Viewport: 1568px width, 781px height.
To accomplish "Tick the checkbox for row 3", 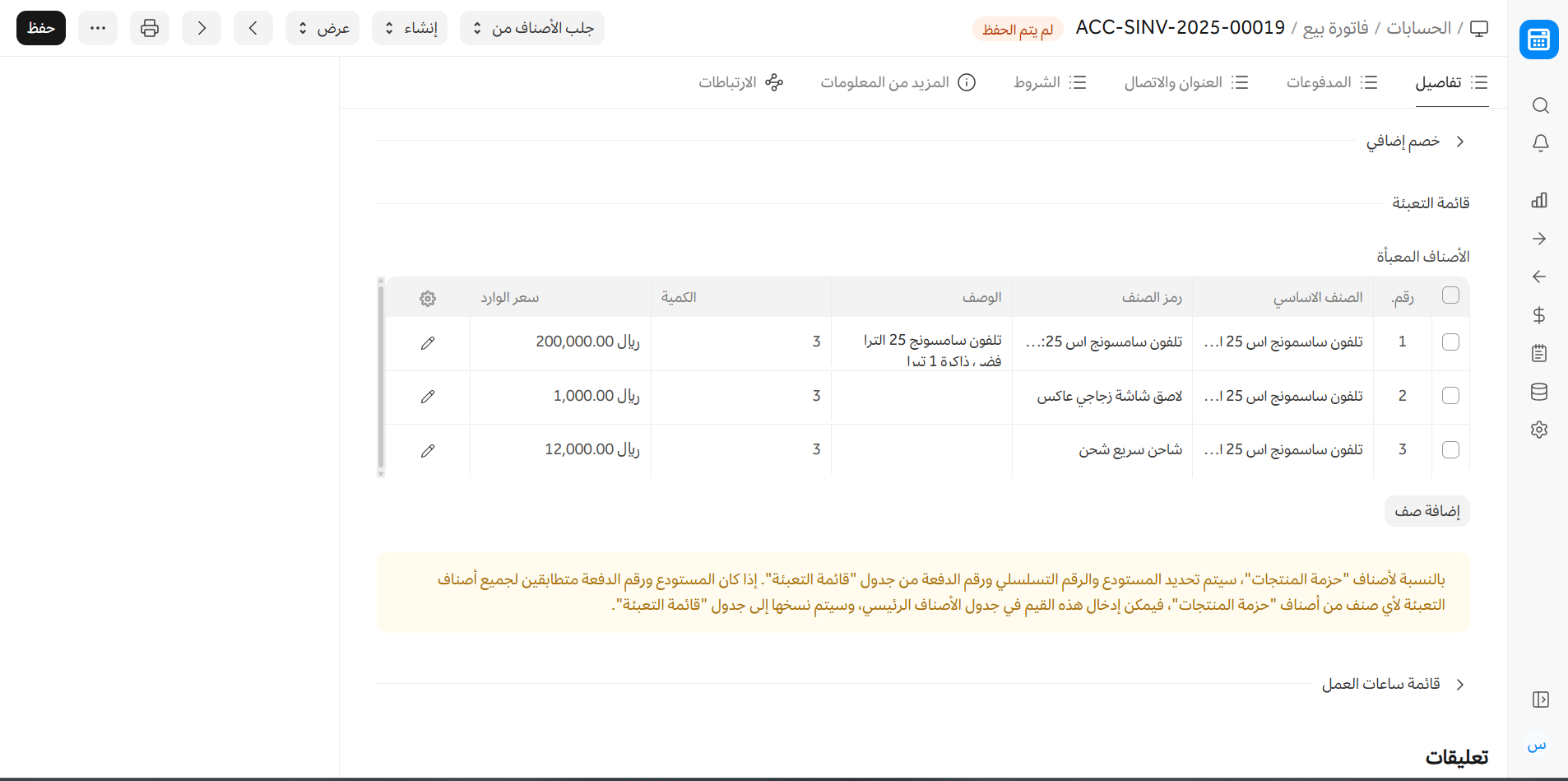I will [x=1450, y=449].
